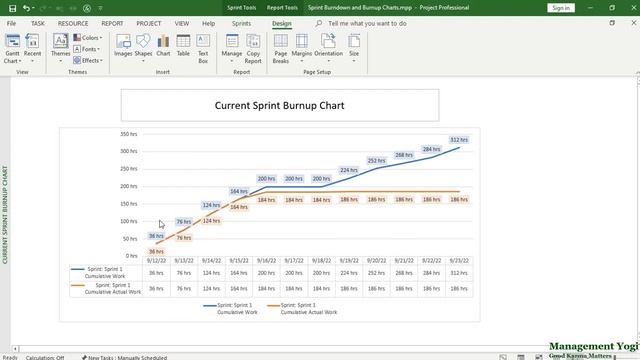Click the 312 hrs data label on chart

click(x=459, y=140)
